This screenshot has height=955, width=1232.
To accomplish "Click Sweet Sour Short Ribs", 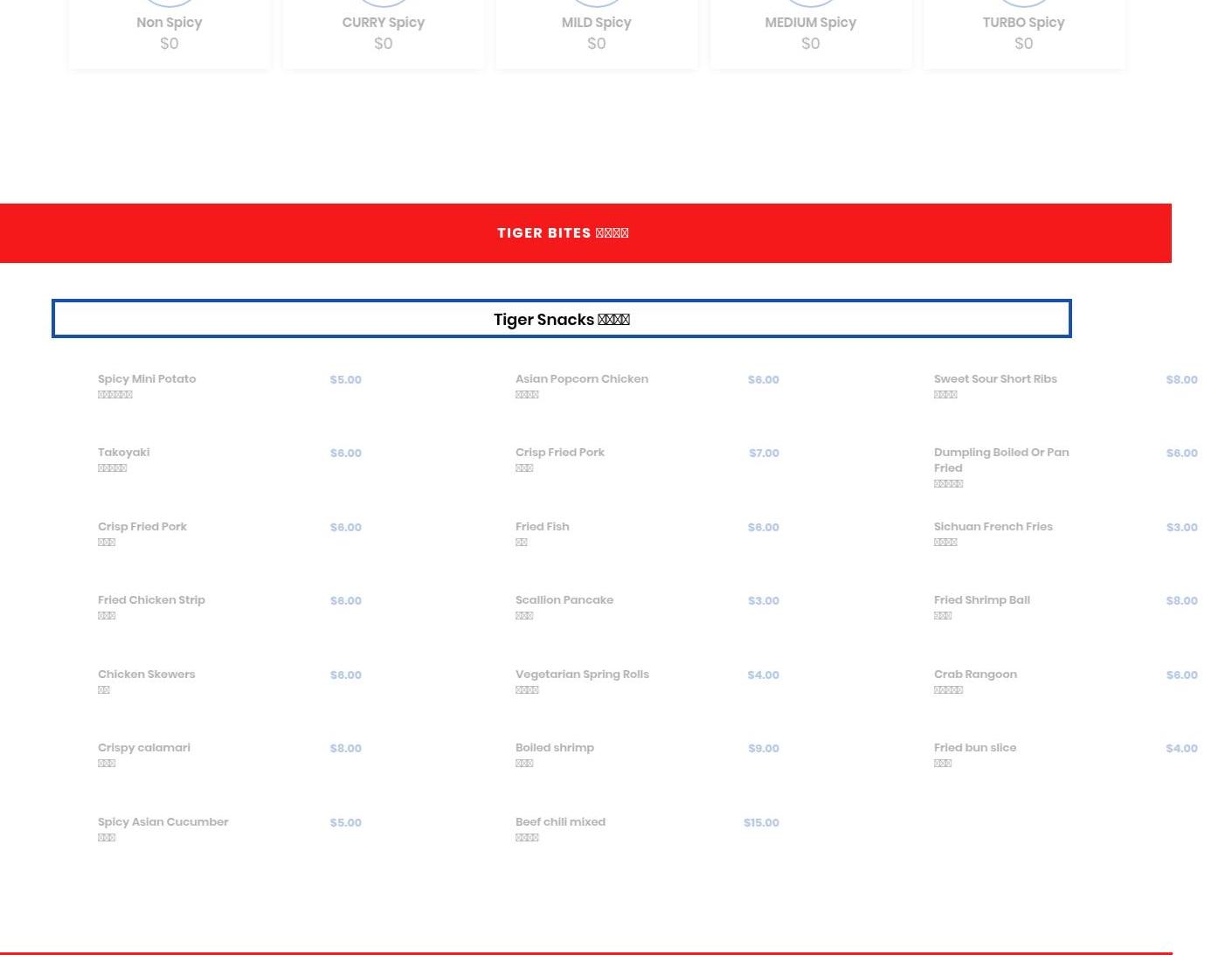I will click(995, 379).
